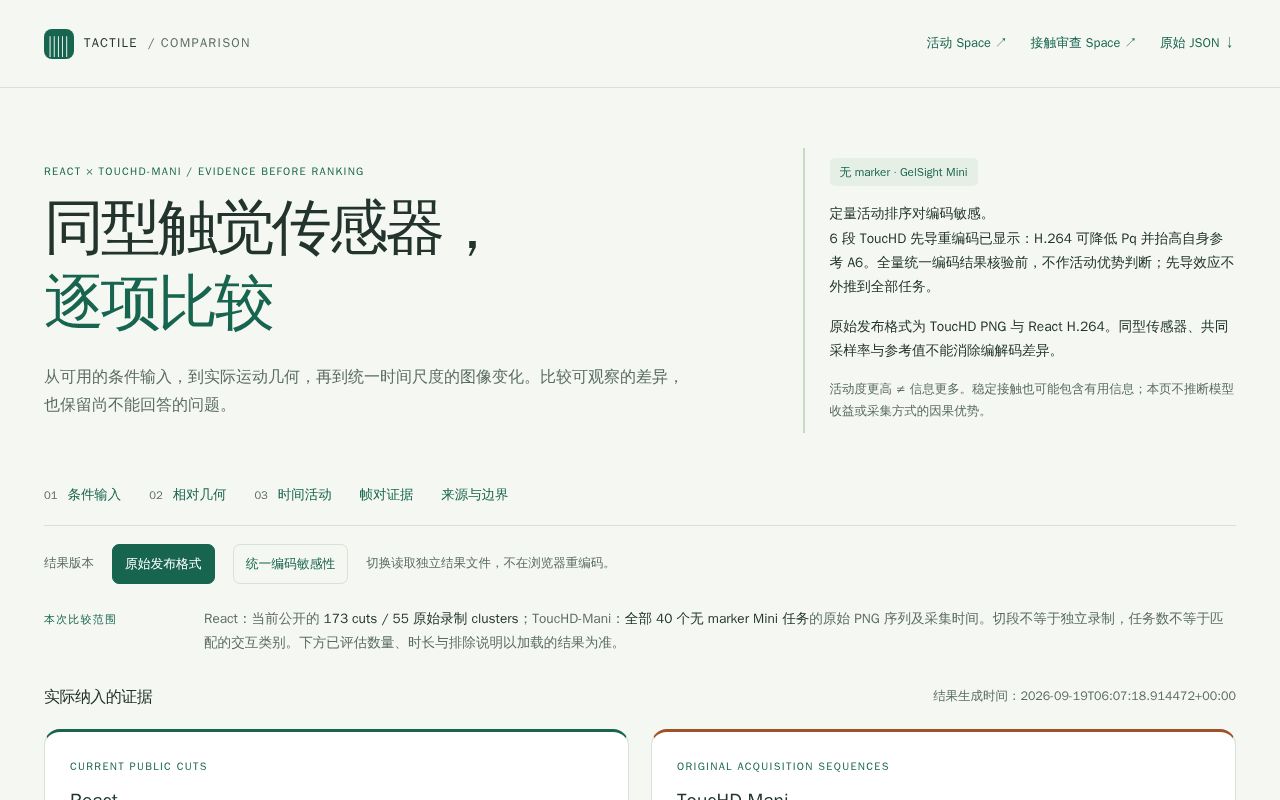
Task: Click the green Tactile logo icon
Action: tap(59, 44)
